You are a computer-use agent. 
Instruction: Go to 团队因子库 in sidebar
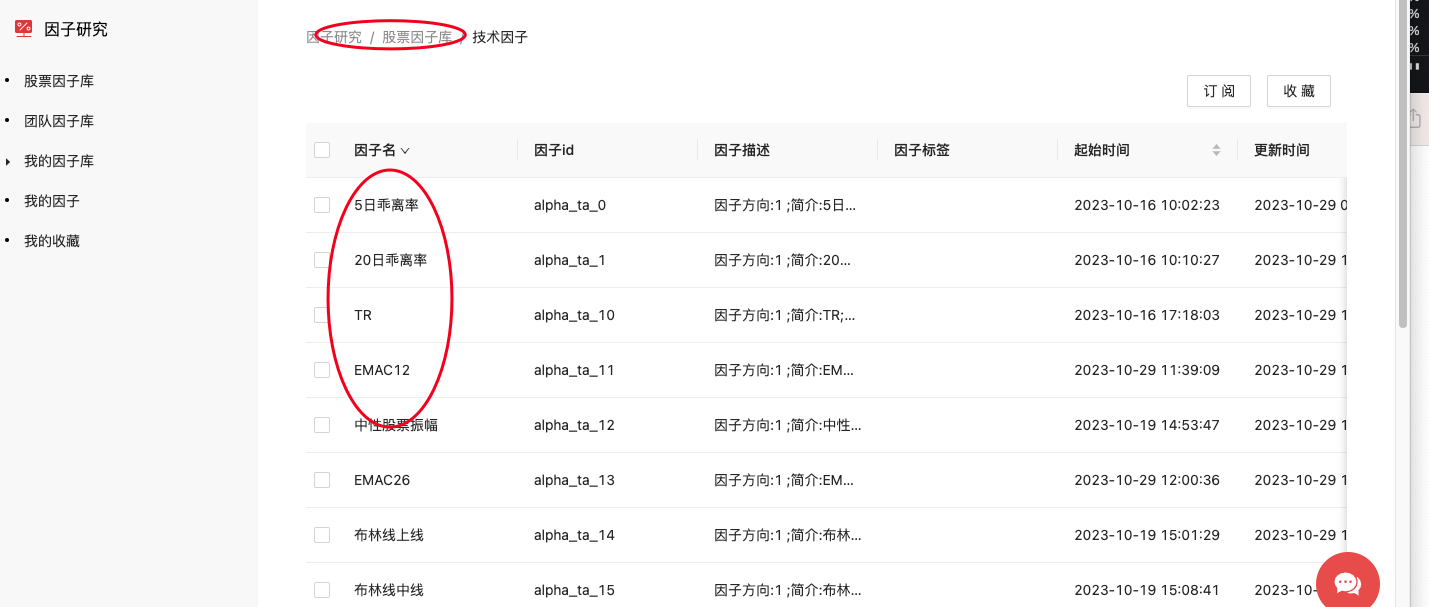[59, 121]
